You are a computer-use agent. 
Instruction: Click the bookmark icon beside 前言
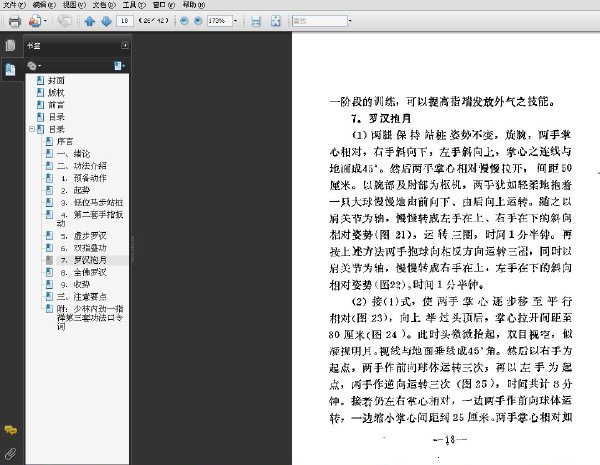[x=40, y=105]
